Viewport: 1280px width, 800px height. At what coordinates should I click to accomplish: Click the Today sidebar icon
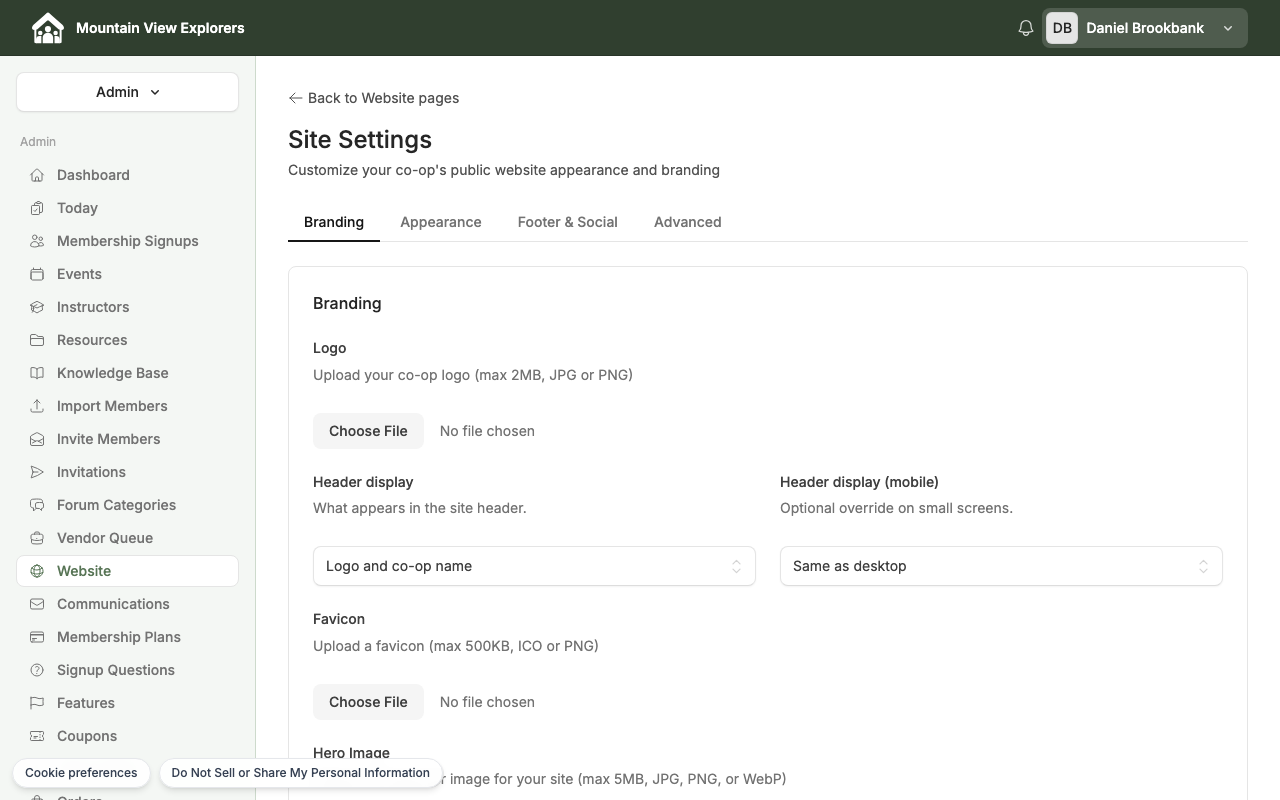coord(37,208)
